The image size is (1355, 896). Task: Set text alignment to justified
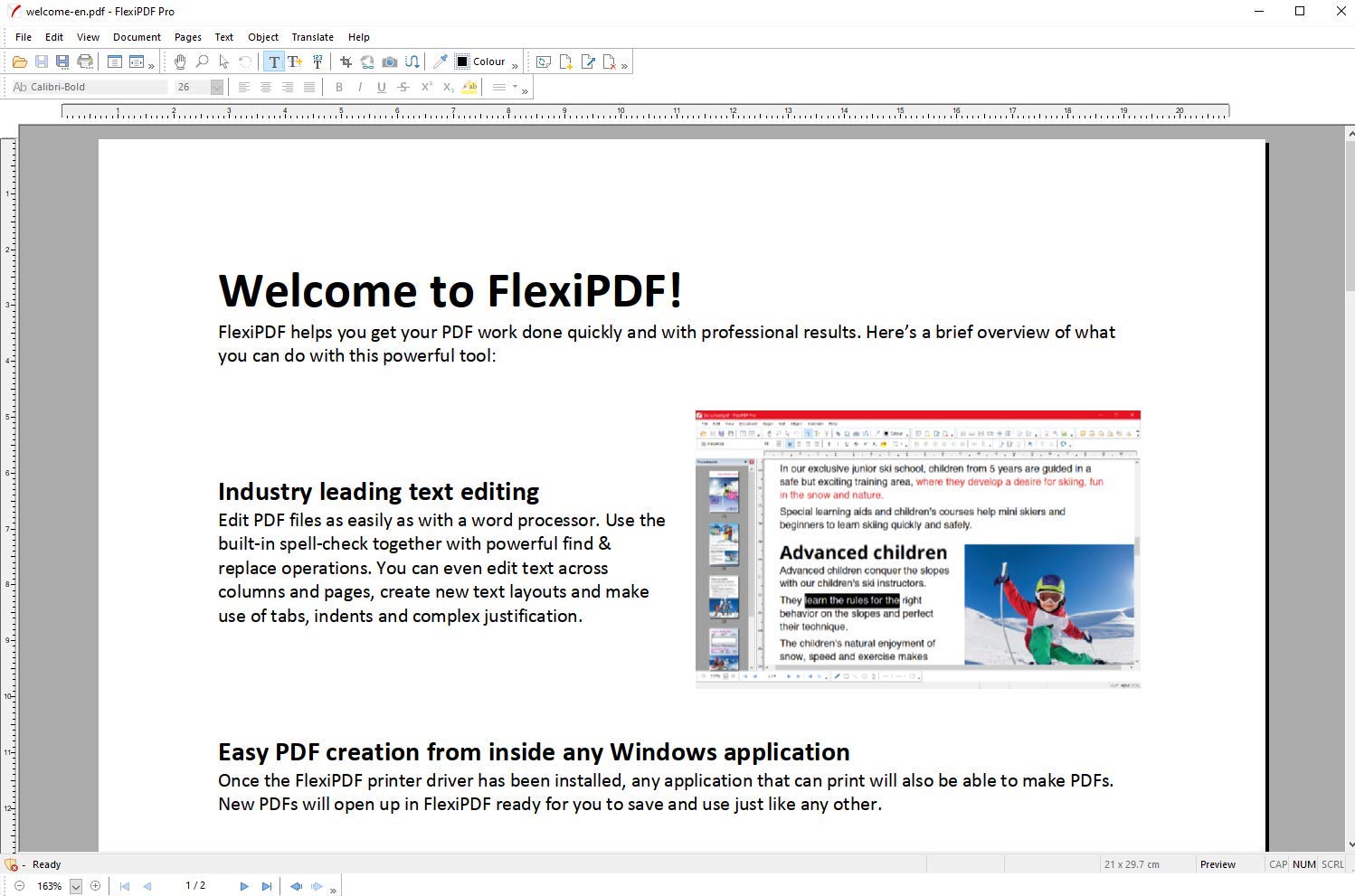[x=309, y=87]
